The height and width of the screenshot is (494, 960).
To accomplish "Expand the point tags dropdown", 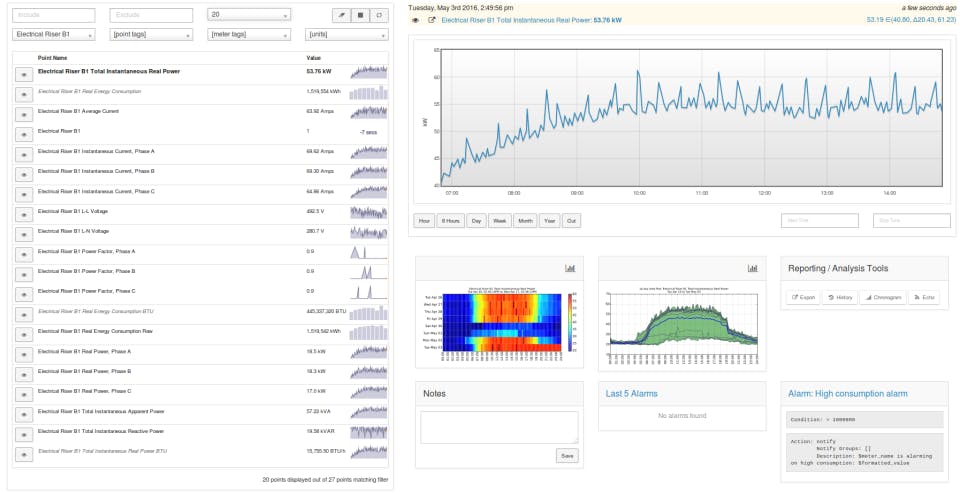I will click(x=151, y=35).
